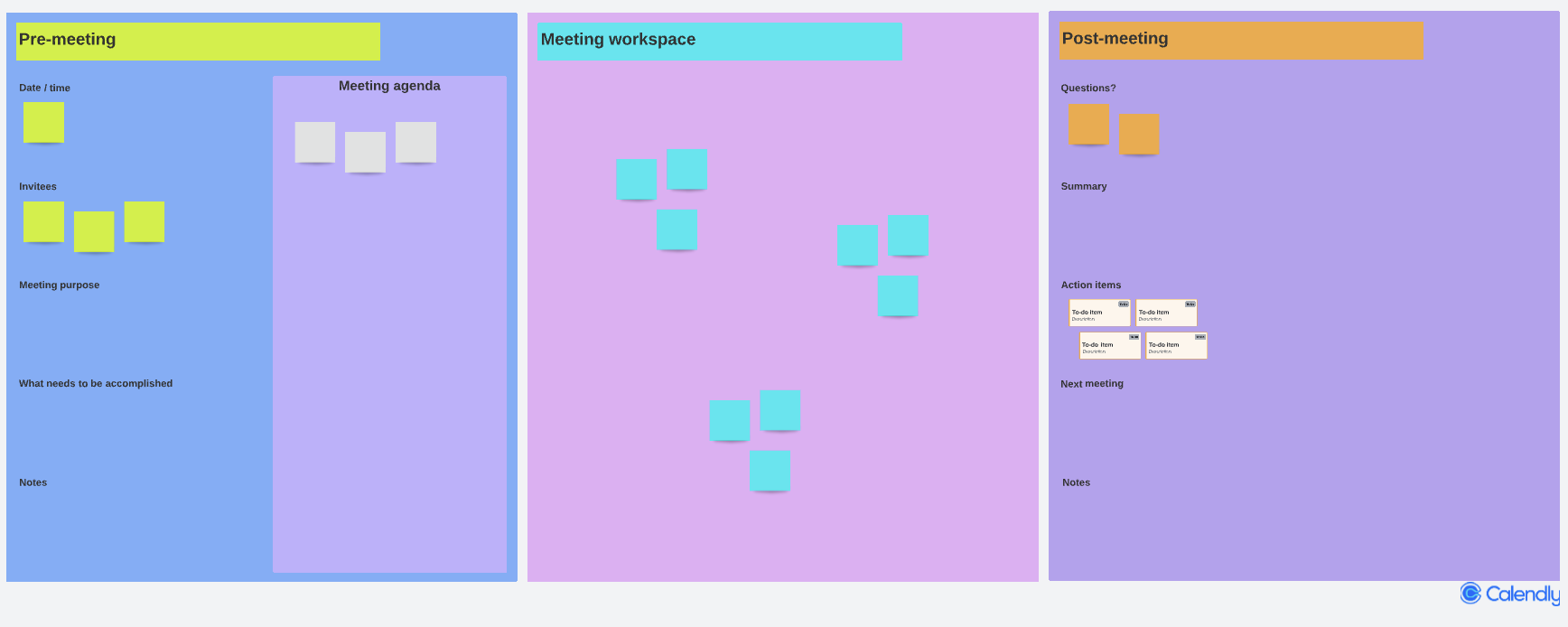Viewport: 1568px width, 627px height.
Task: Click the second orange sticky note under Questions?
Action: [1139, 134]
